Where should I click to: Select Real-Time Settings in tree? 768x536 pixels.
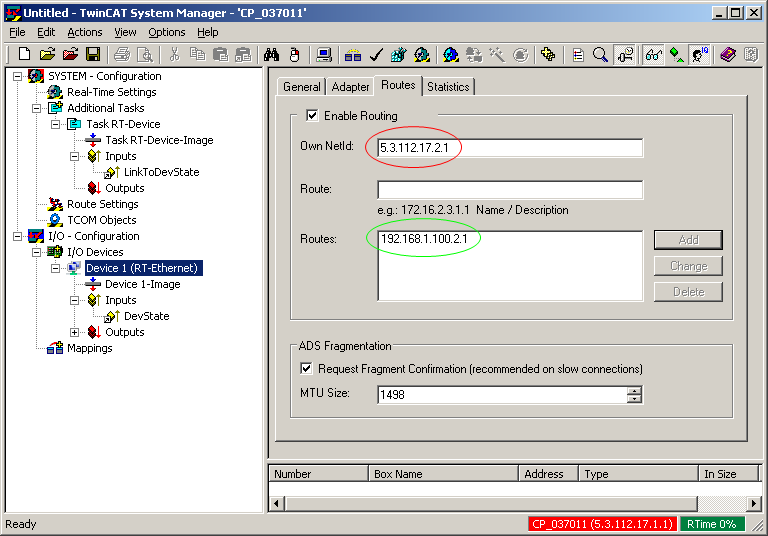coord(112,92)
